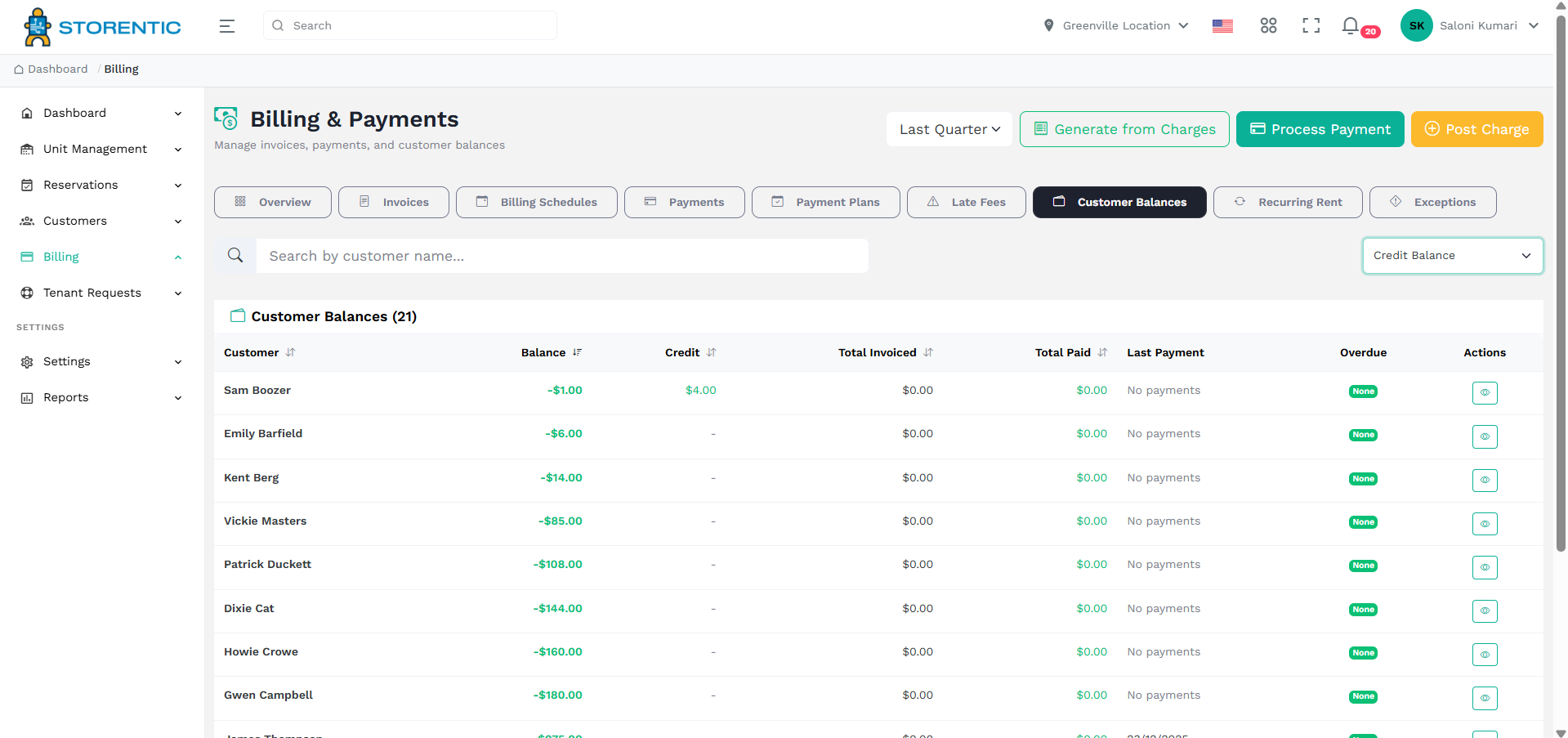
Task: Toggle the Credit column sort arrows
Action: 710,352
